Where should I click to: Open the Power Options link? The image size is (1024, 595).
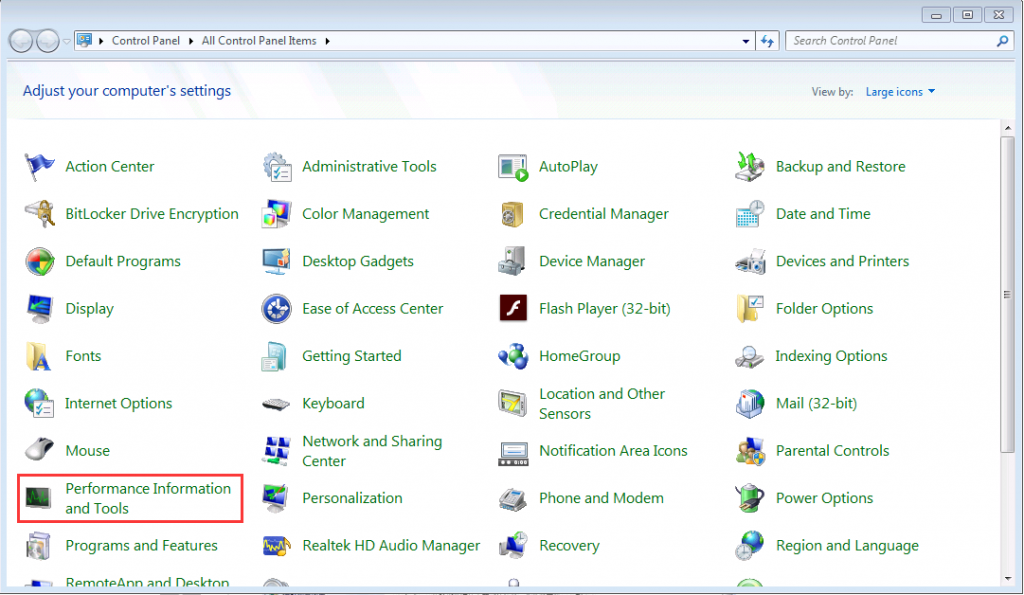click(x=824, y=498)
